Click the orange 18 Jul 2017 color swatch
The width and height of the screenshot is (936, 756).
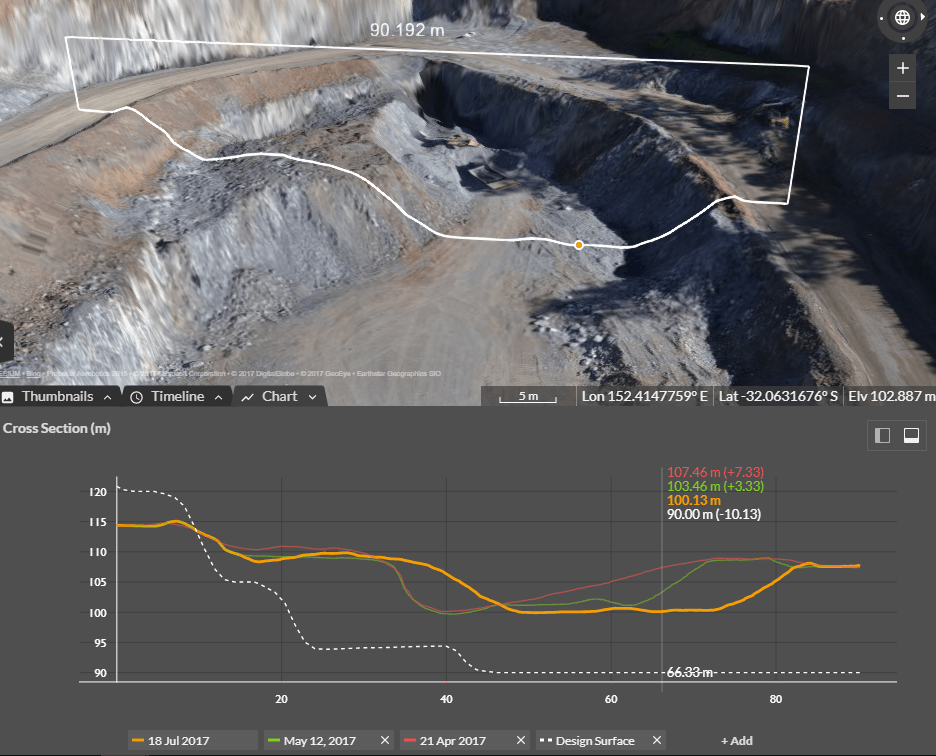136,740
